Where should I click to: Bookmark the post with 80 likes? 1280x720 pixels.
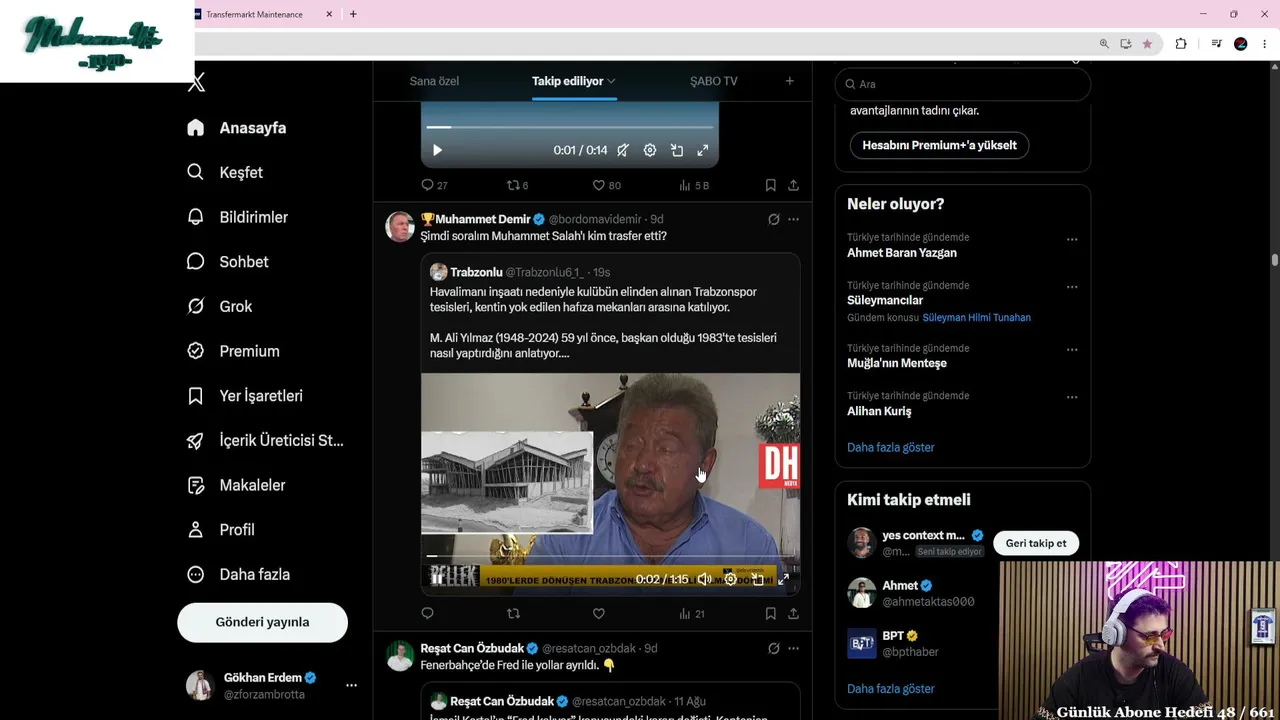point(770,185)
